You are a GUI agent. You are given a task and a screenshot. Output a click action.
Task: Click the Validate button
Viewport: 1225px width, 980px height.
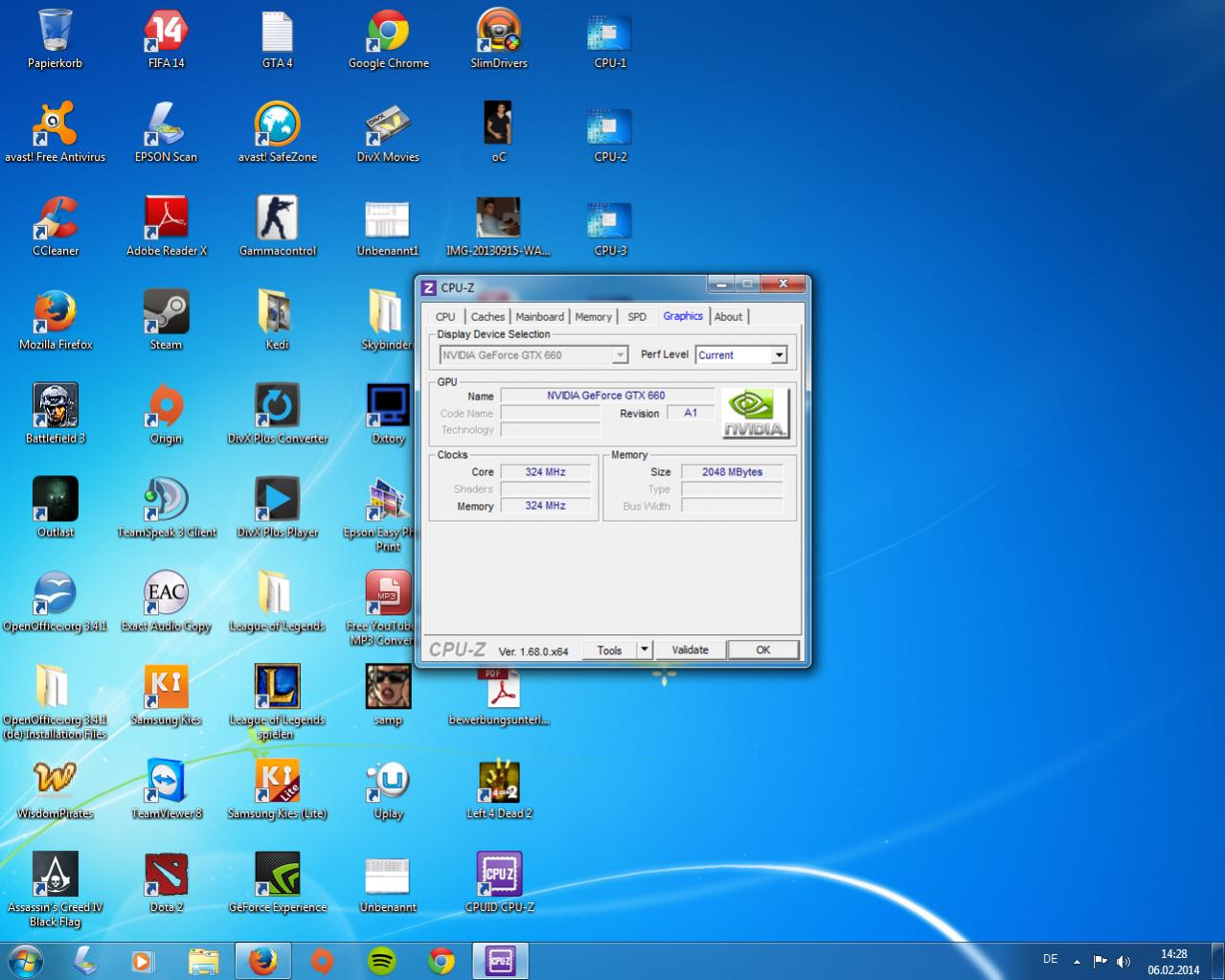690,650
